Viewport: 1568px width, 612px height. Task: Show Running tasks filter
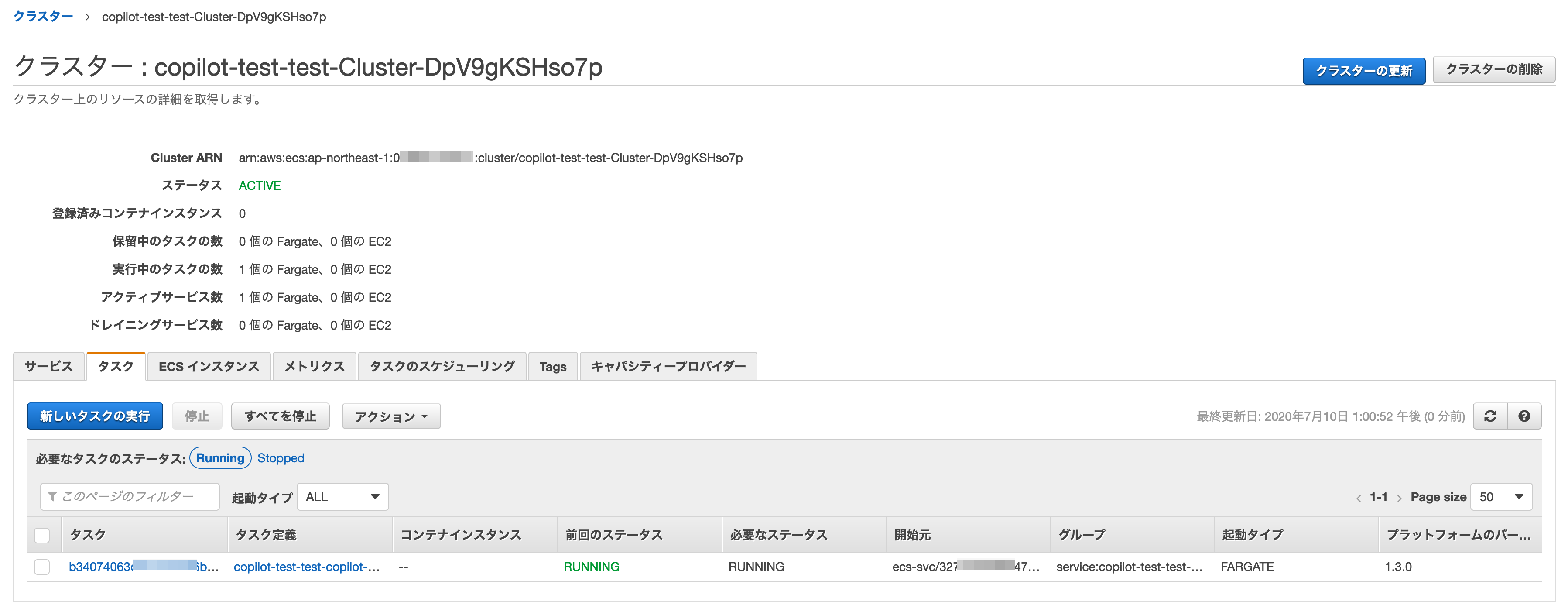tap(220, 458)
